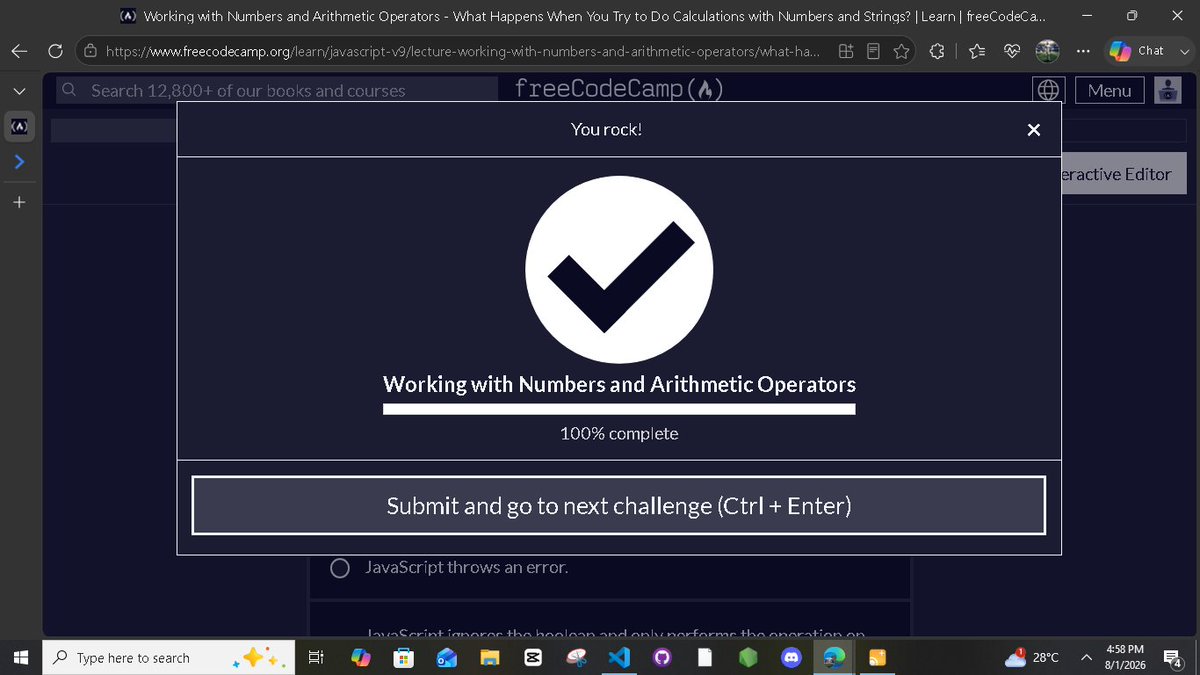Image resolution: width=1200 pixels, height=675 pixels.
Task: Click the address bar URL
Action: point(464,51)
